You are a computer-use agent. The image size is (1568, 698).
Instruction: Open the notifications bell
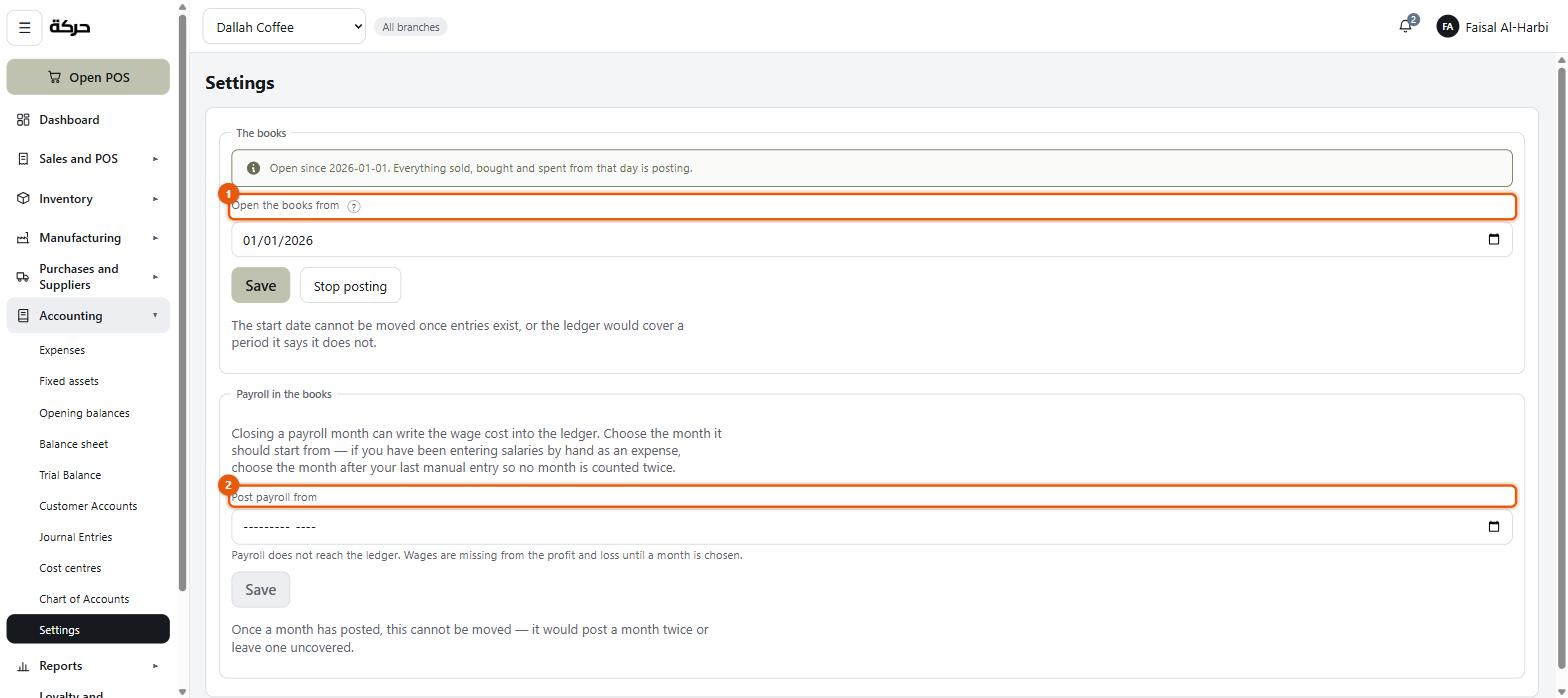pos(1406,27)
